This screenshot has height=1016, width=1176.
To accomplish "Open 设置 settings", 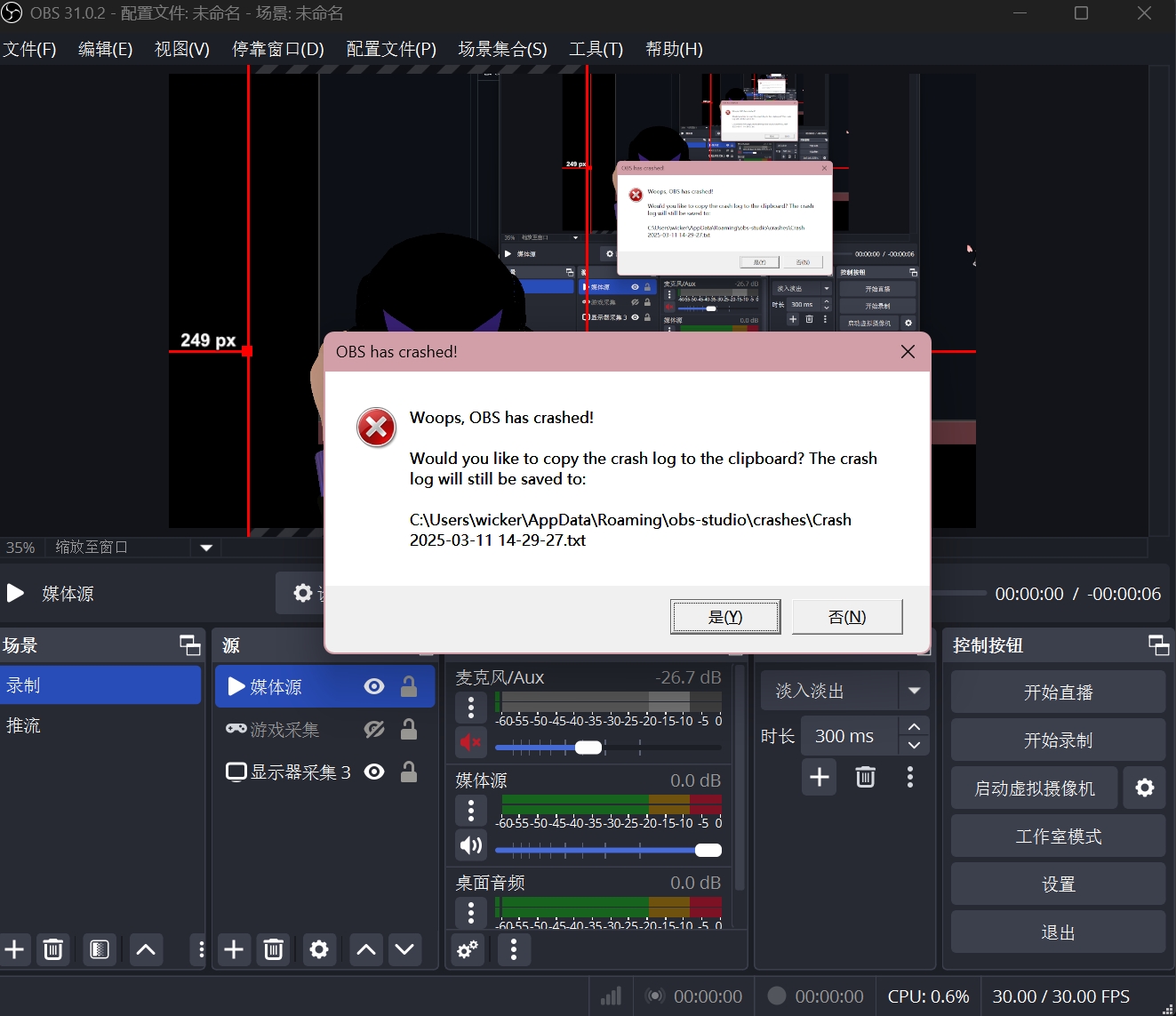I will [1058, 884].
